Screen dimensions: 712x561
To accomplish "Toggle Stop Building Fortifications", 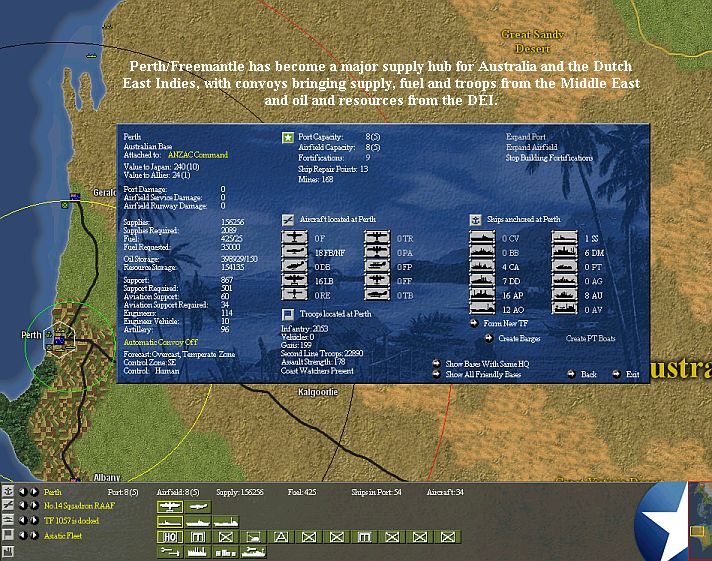I will [549, 158].
